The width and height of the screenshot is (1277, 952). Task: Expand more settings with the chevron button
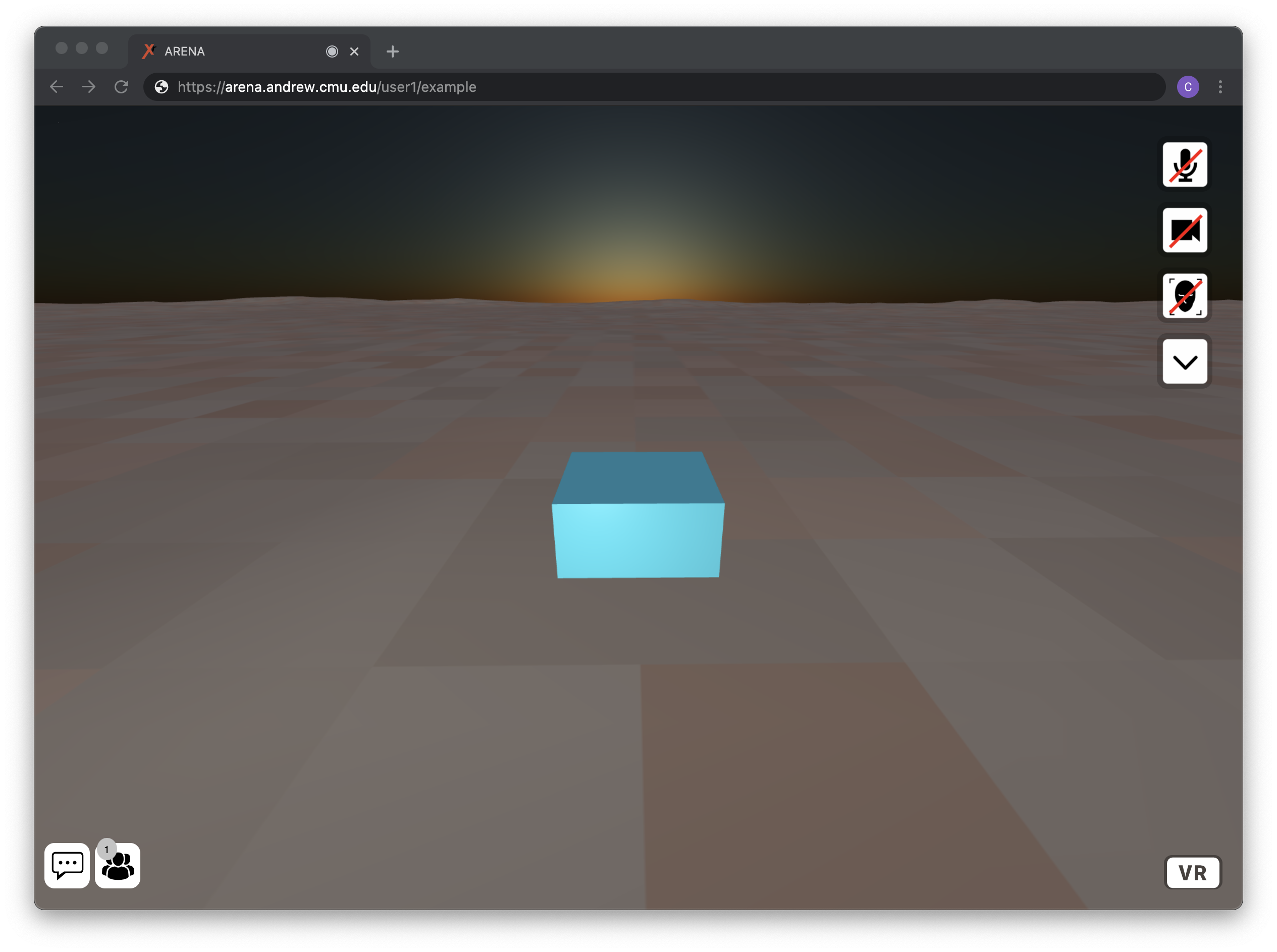pyautogui.click(x=1184, y=362)
